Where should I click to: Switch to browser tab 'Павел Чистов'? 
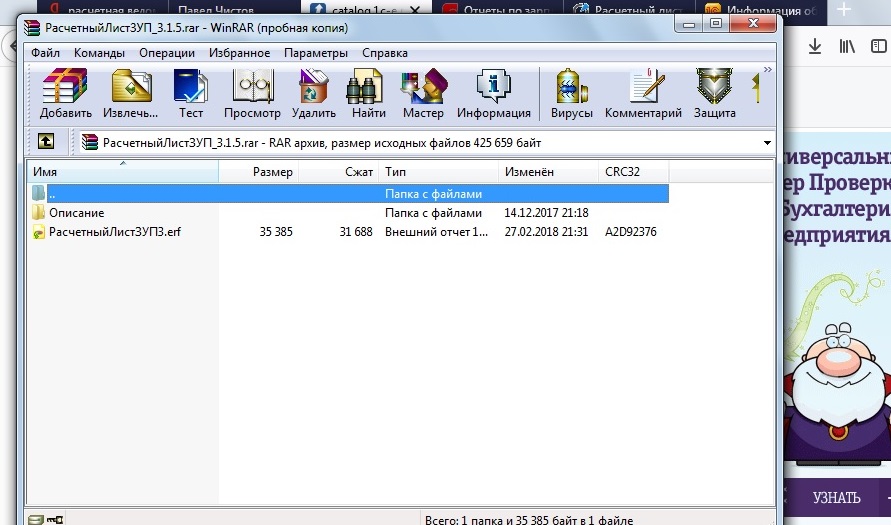point(216,10)
